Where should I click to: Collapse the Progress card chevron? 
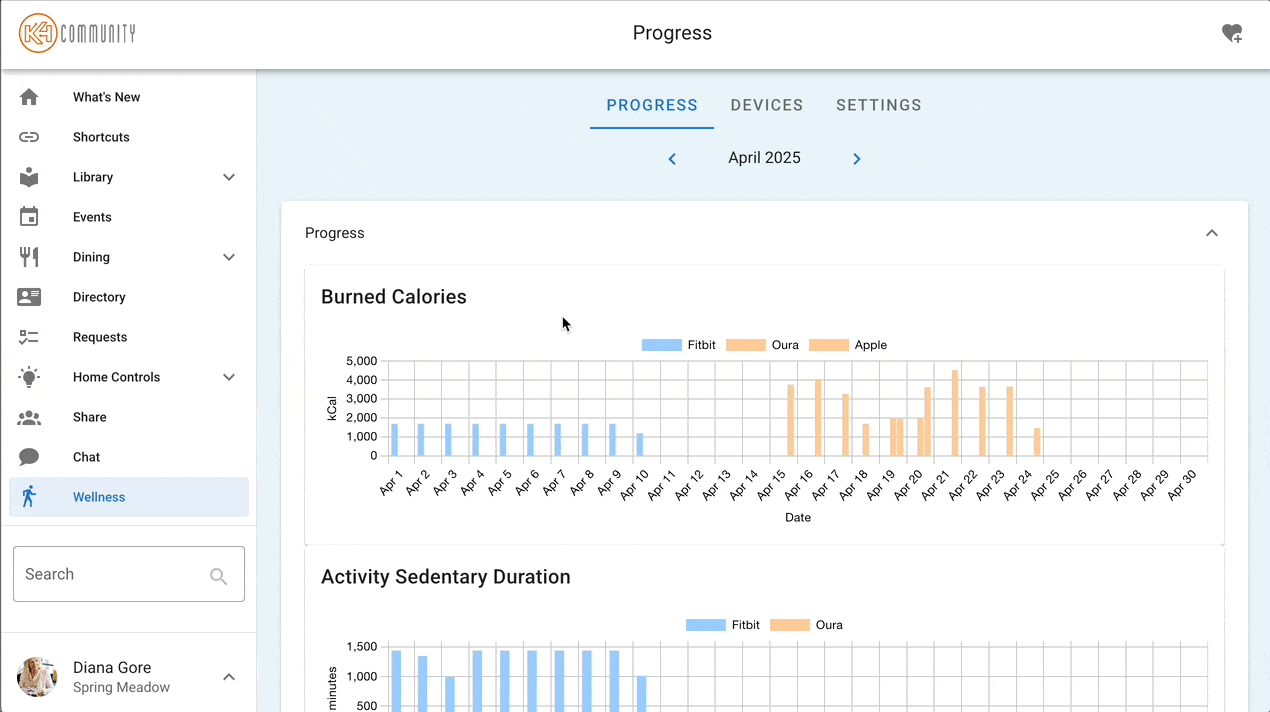coord(1212,233)
